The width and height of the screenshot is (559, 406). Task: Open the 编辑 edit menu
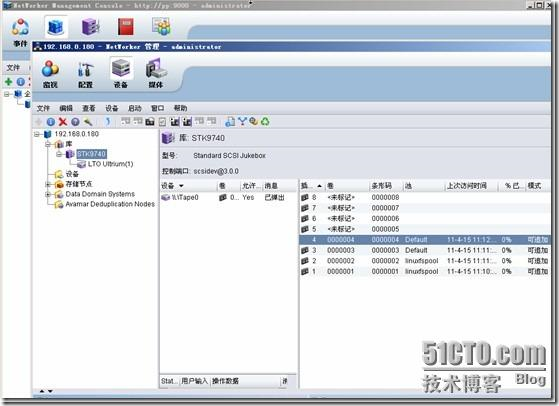tap(66, 108)
